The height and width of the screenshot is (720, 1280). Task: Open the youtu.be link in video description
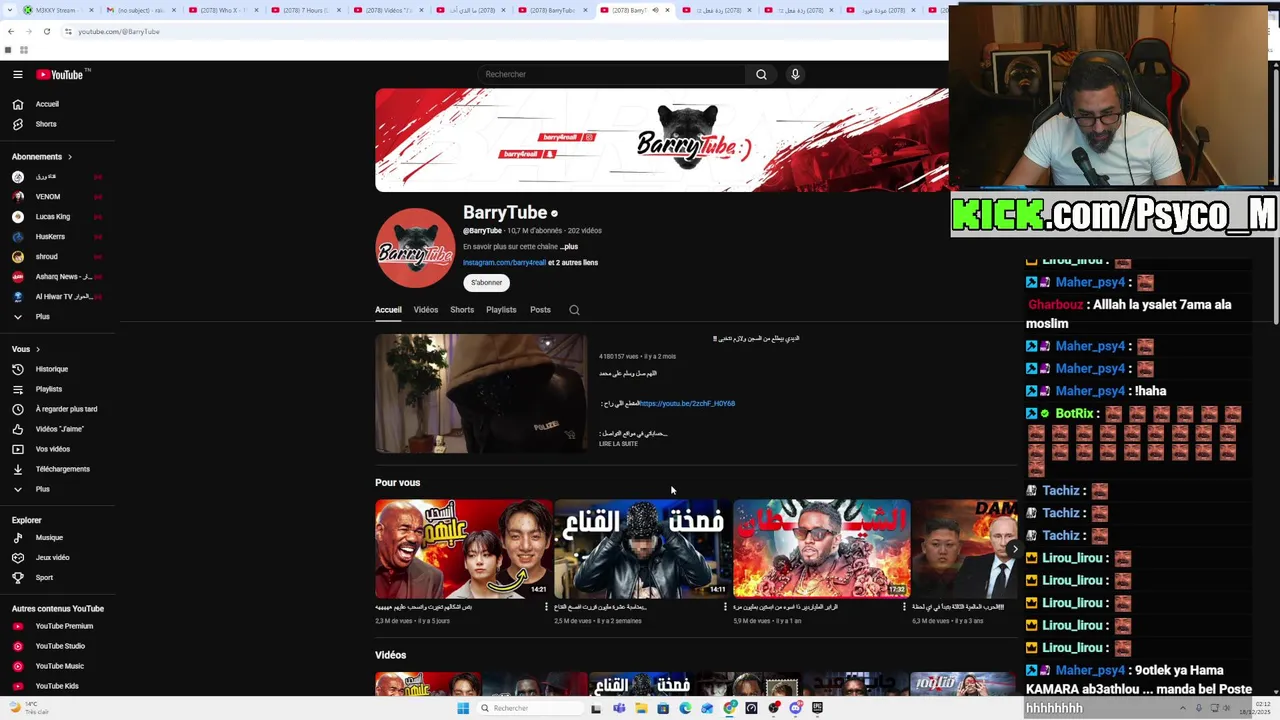point(687,404)
